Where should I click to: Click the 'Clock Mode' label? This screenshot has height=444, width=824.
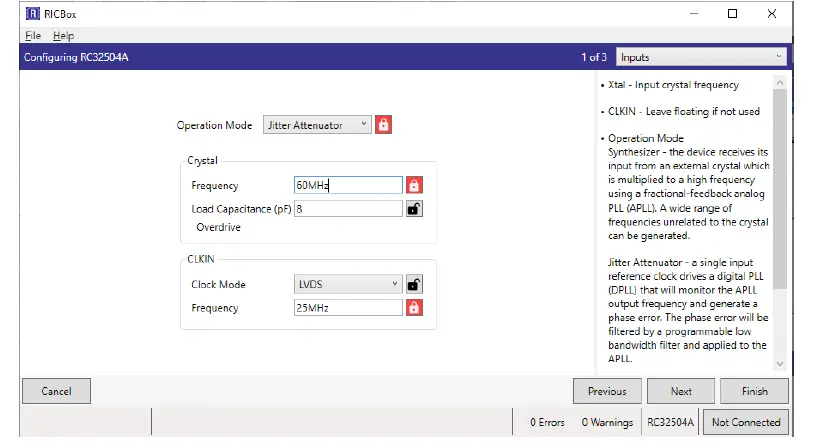coord(218,284)
